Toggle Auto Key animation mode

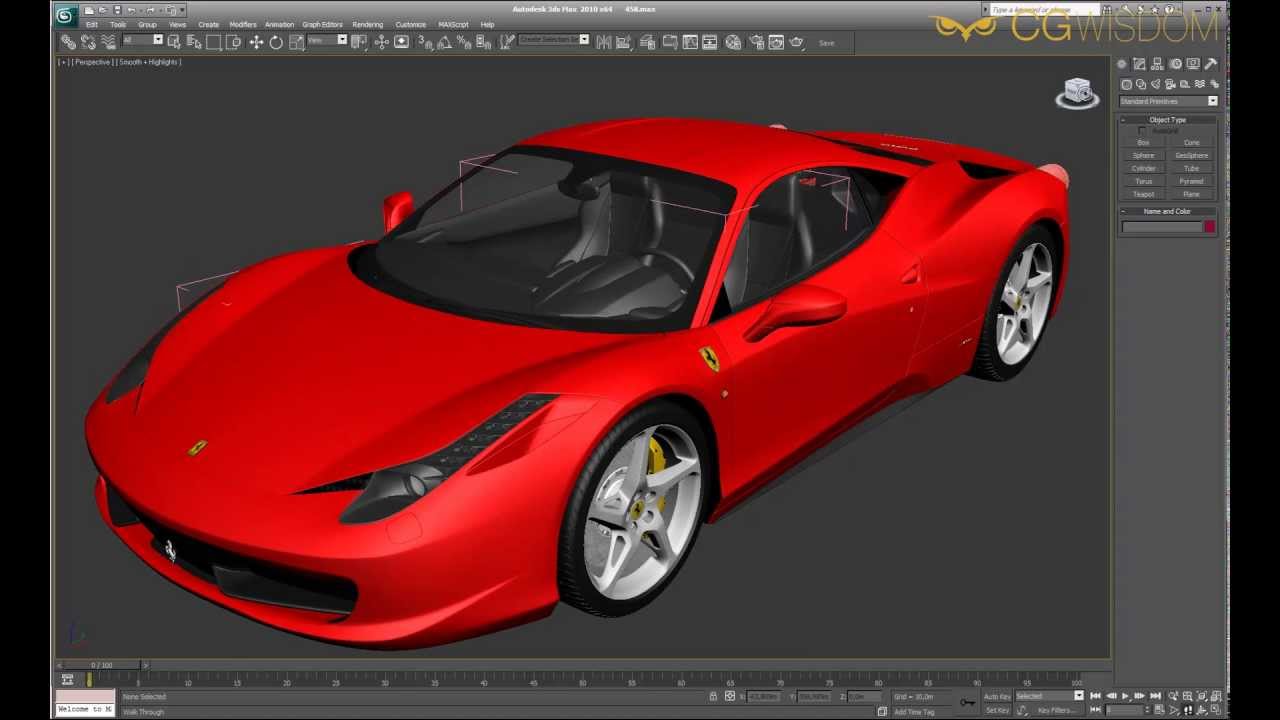(997, 696)
